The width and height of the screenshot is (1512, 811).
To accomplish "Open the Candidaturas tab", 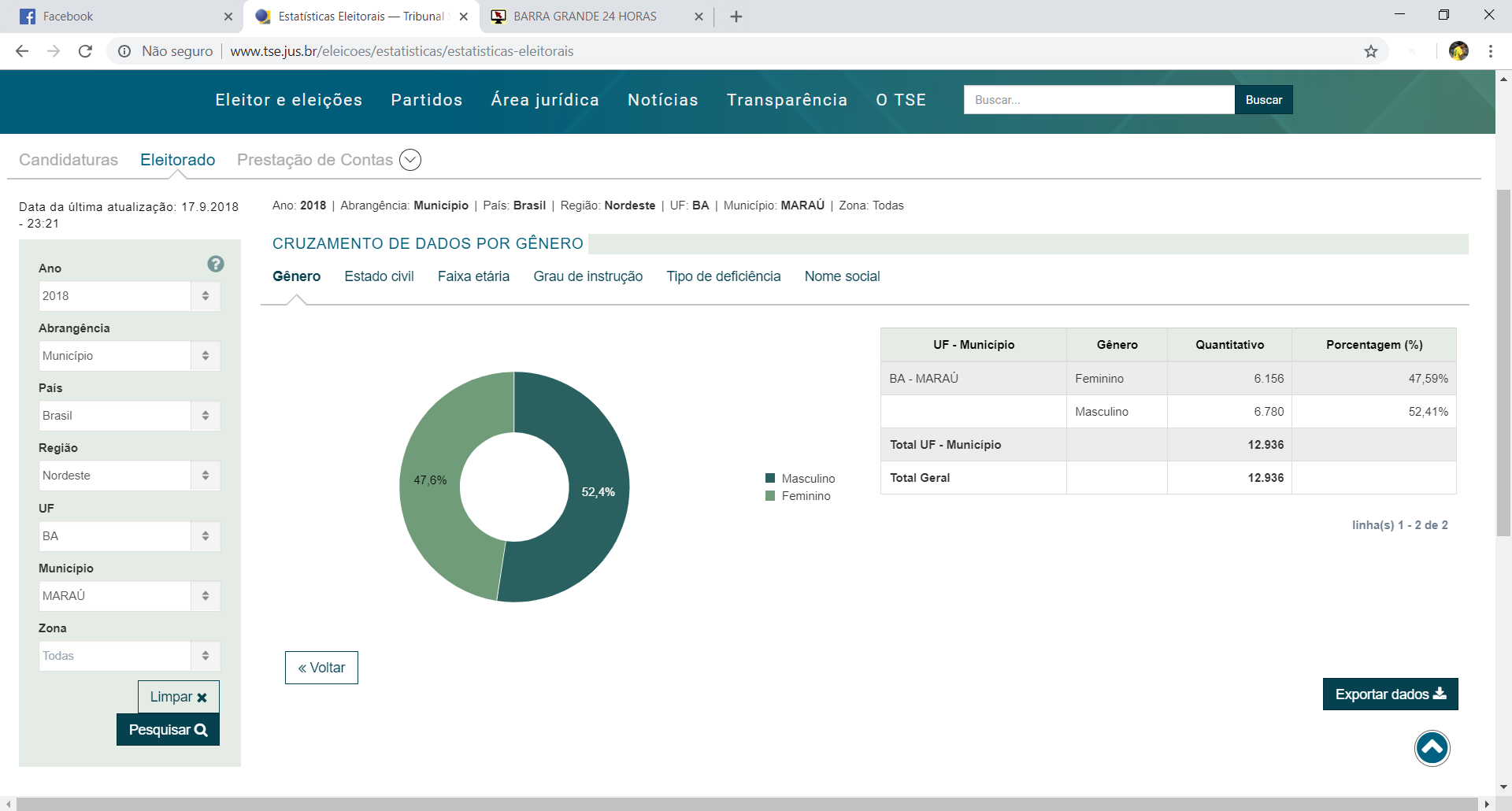I will 69,160.
